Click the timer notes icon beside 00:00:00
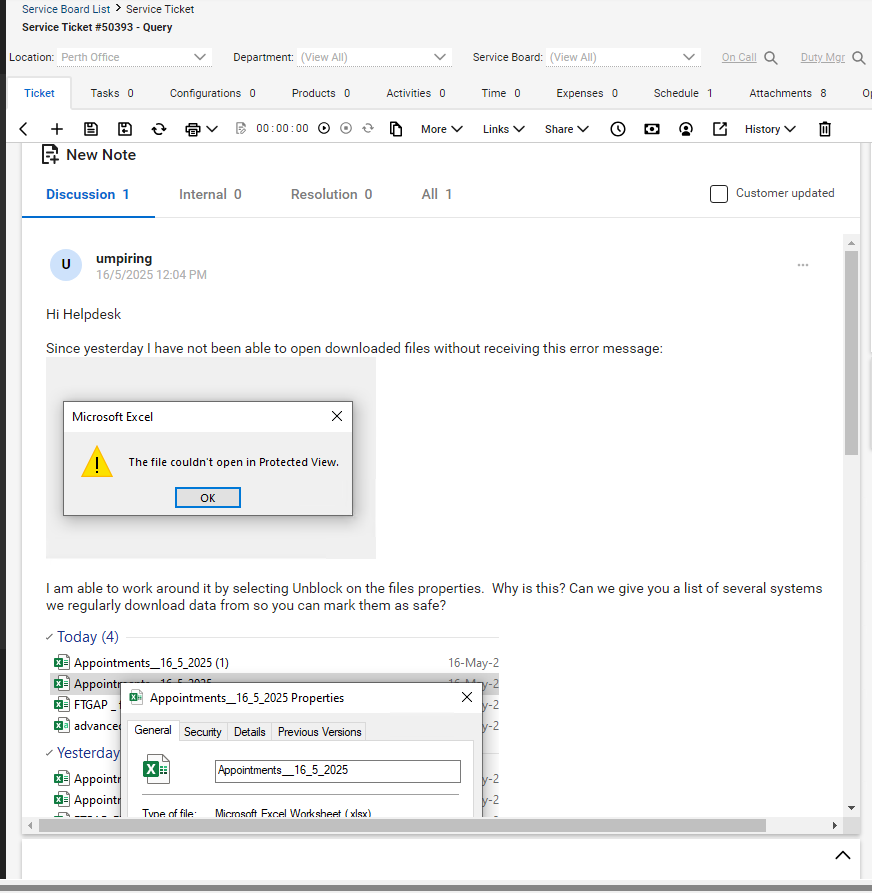 point(241,129)
